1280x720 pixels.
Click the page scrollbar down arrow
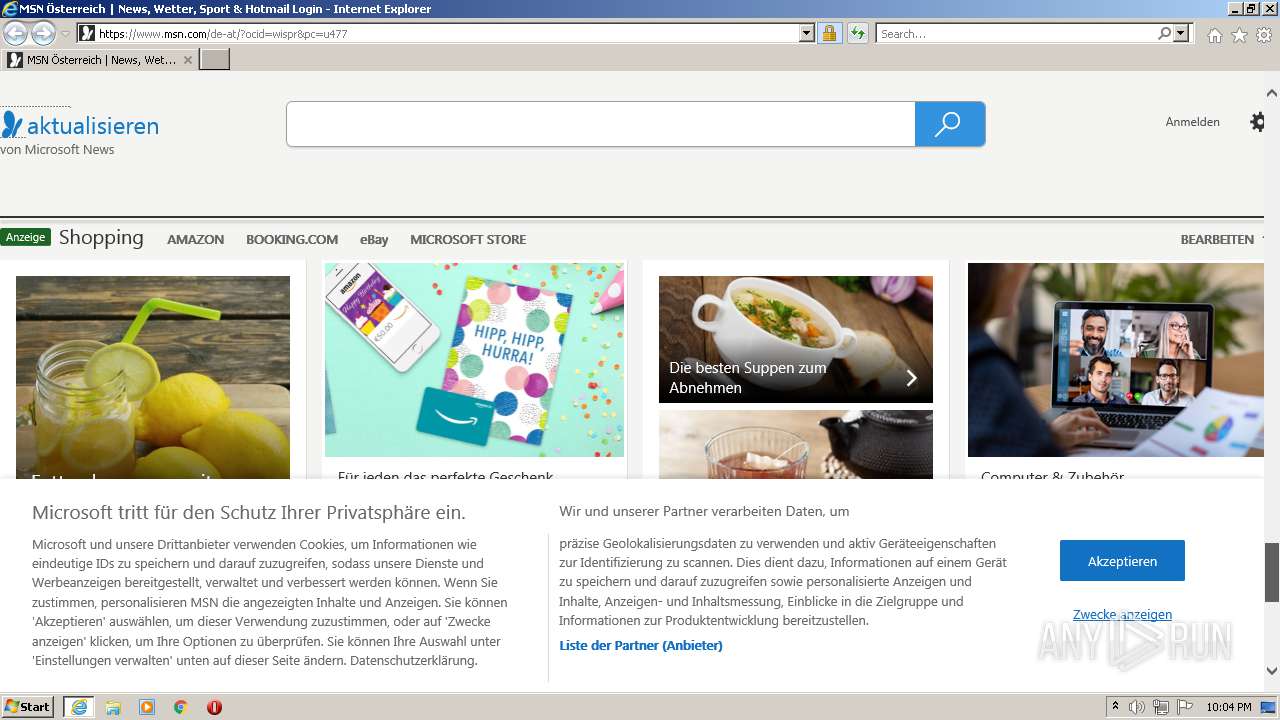coord(1272,671)
